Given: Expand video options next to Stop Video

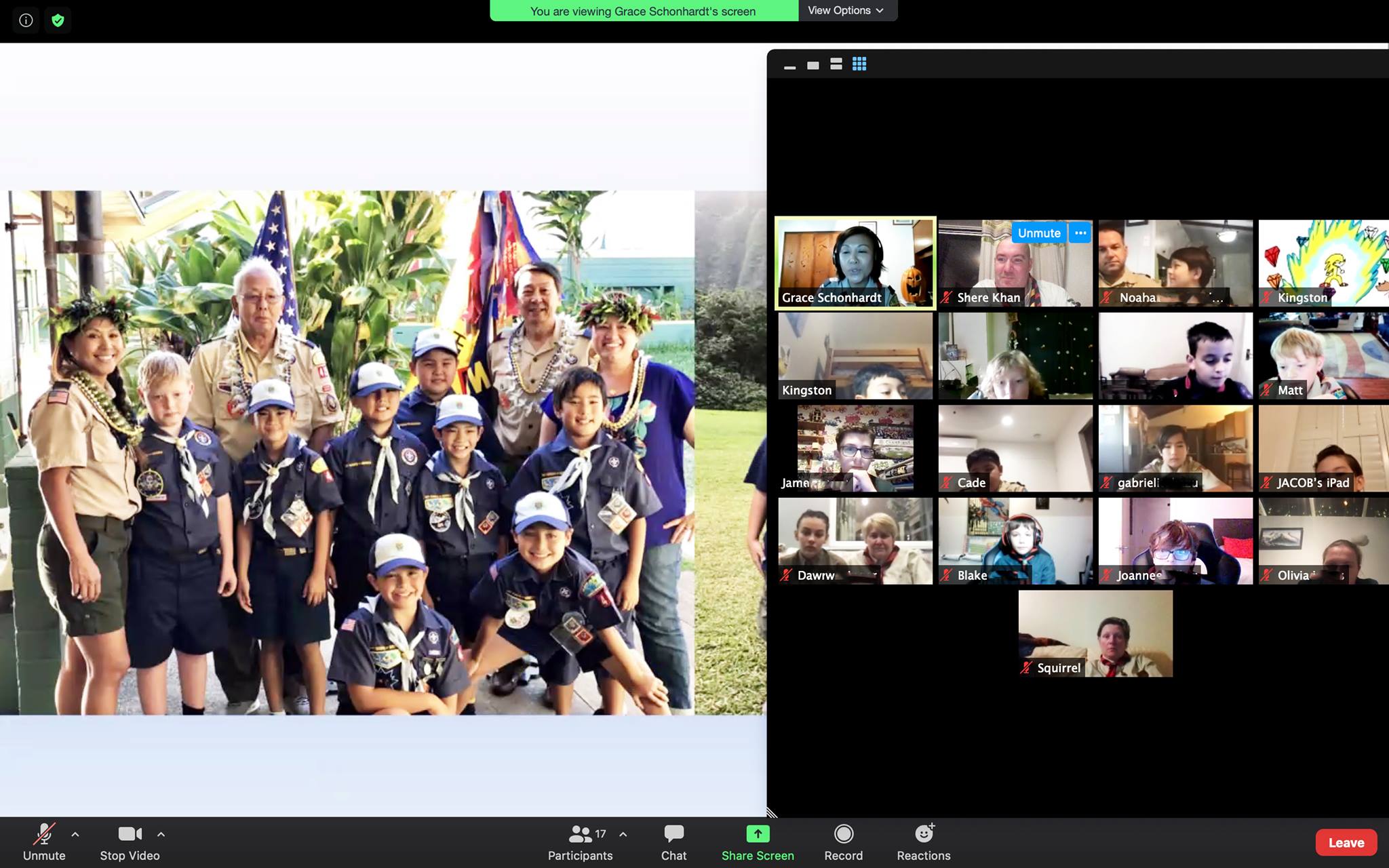Looking at the screenshot, I should click(161, 834).
